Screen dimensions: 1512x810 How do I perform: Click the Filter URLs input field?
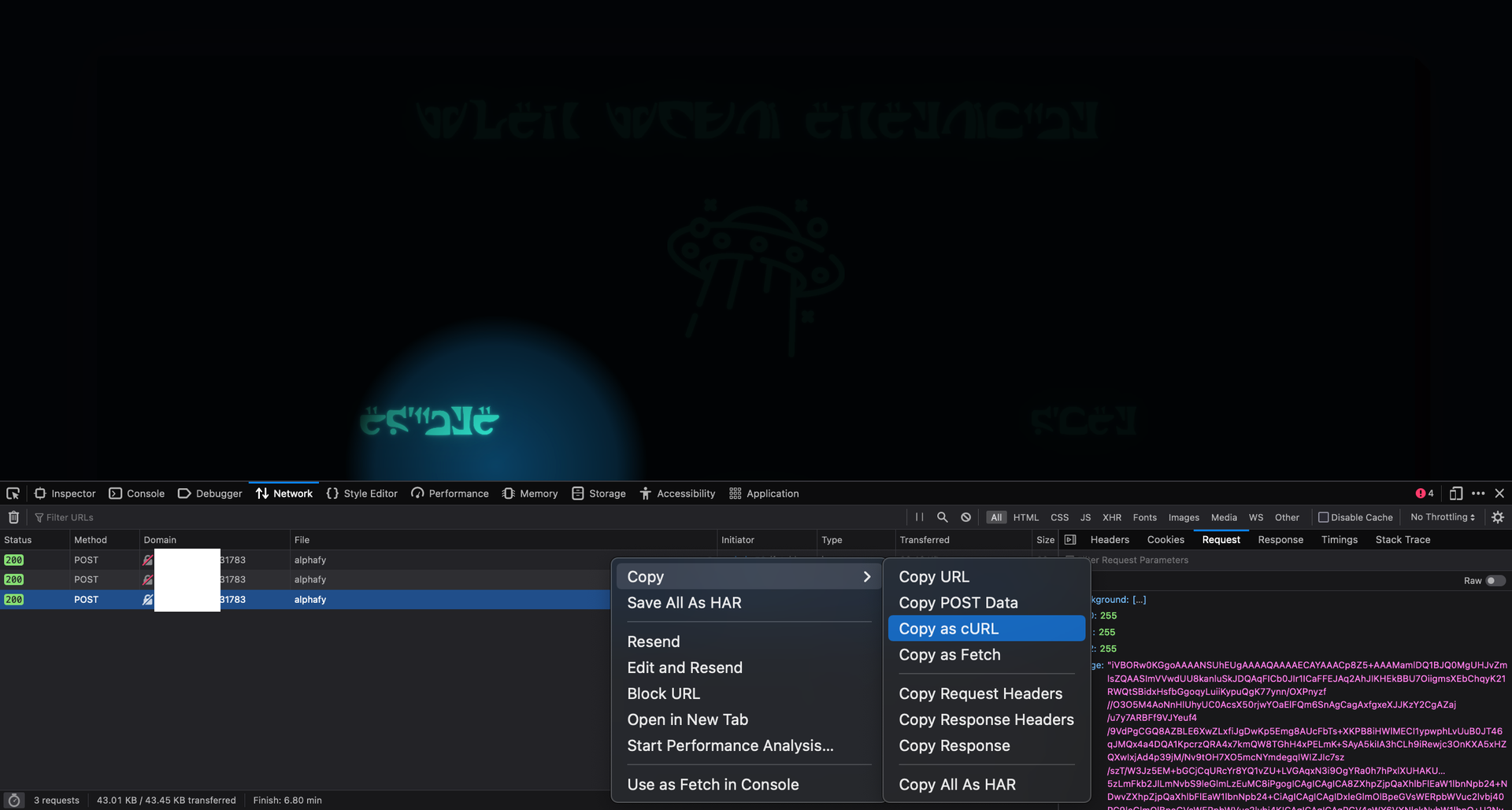(x=465, y=517)
